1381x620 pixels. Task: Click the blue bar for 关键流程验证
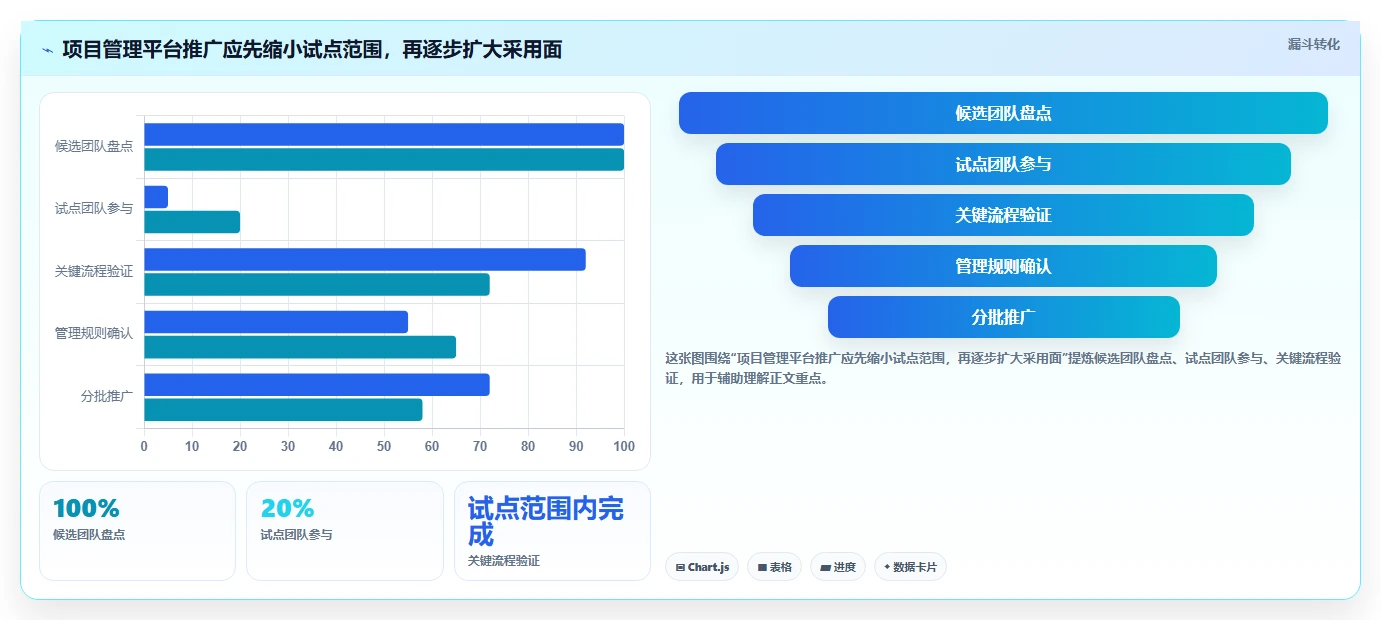(365, 259)
